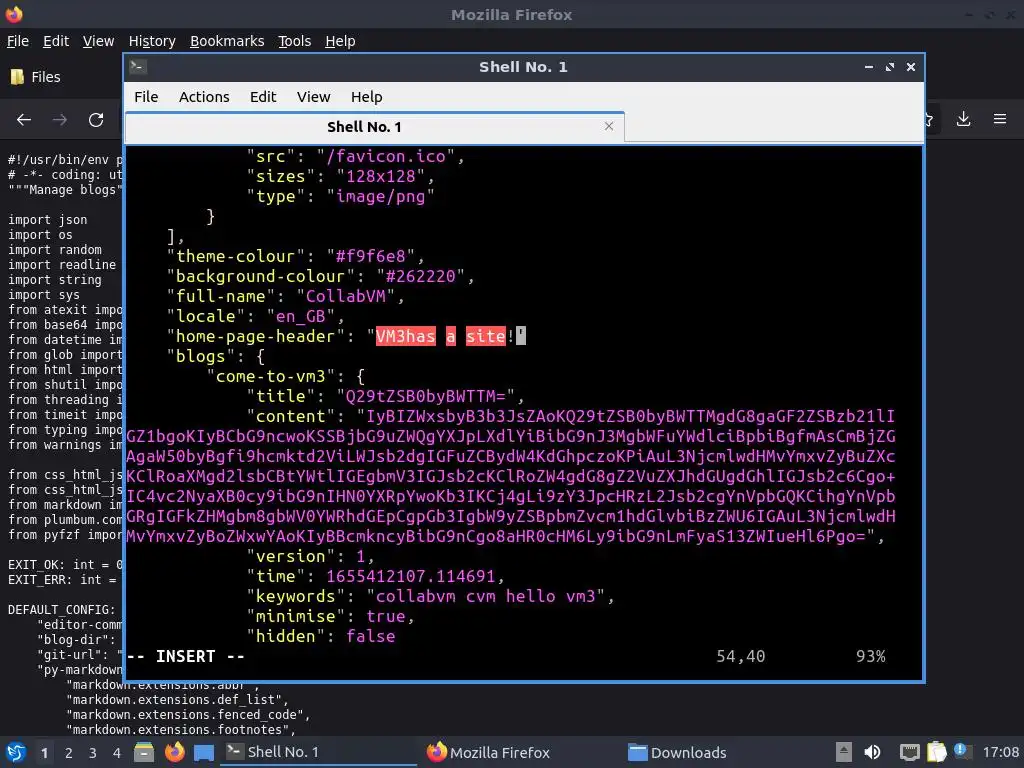Open Firefox History menu
The width and height of the screenshot is (1024, 768).
(152, 41)
